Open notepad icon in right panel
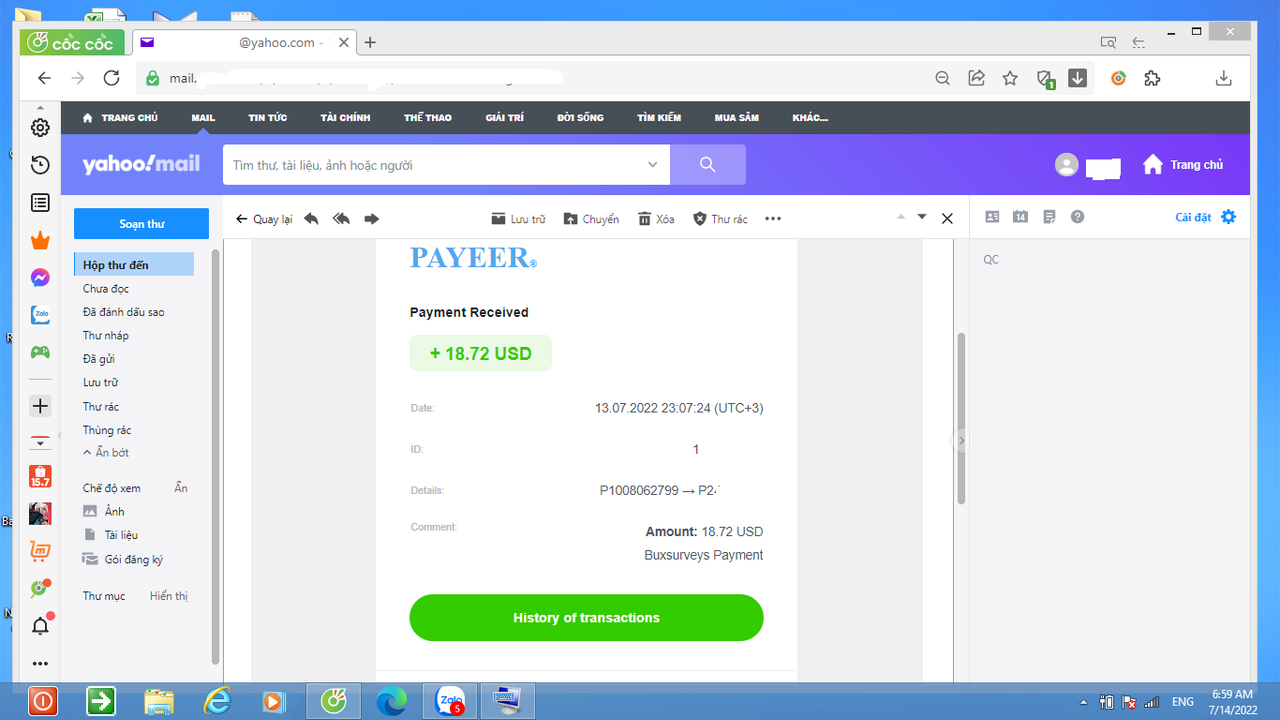Image resolution: width=1280 pixels, height=720 pixels. coord(1049,217)
